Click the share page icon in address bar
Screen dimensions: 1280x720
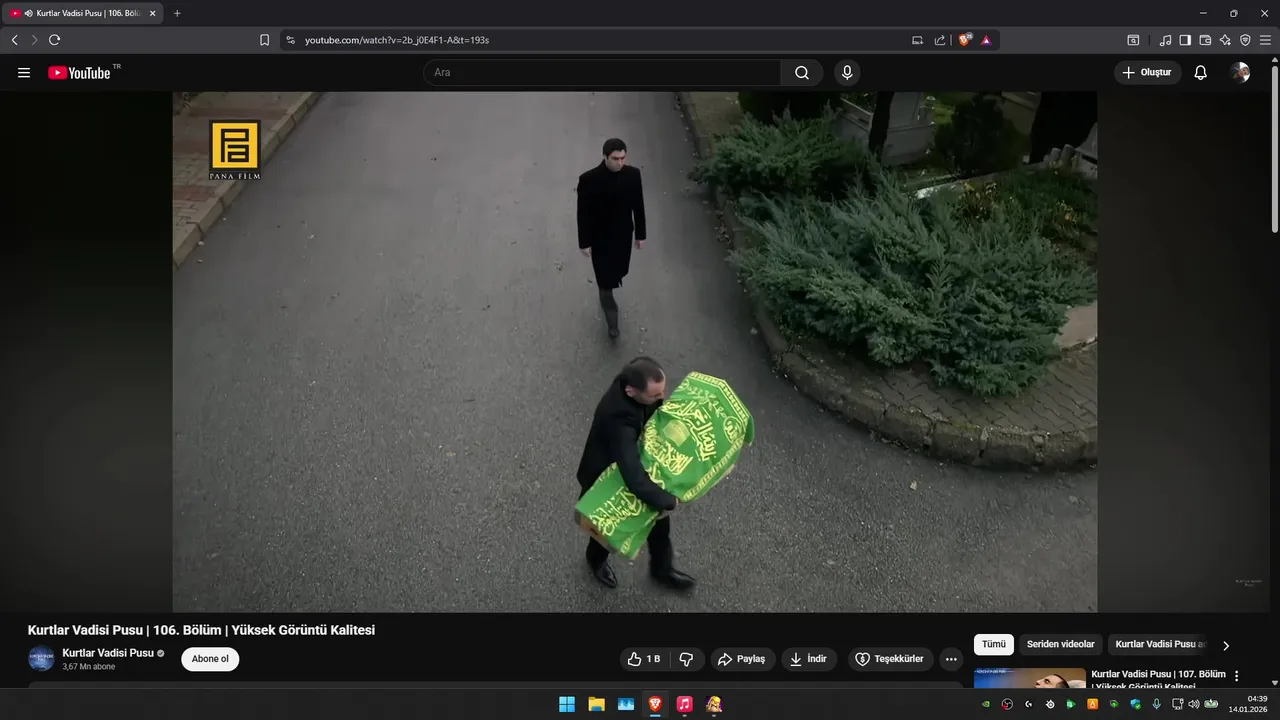940,40
